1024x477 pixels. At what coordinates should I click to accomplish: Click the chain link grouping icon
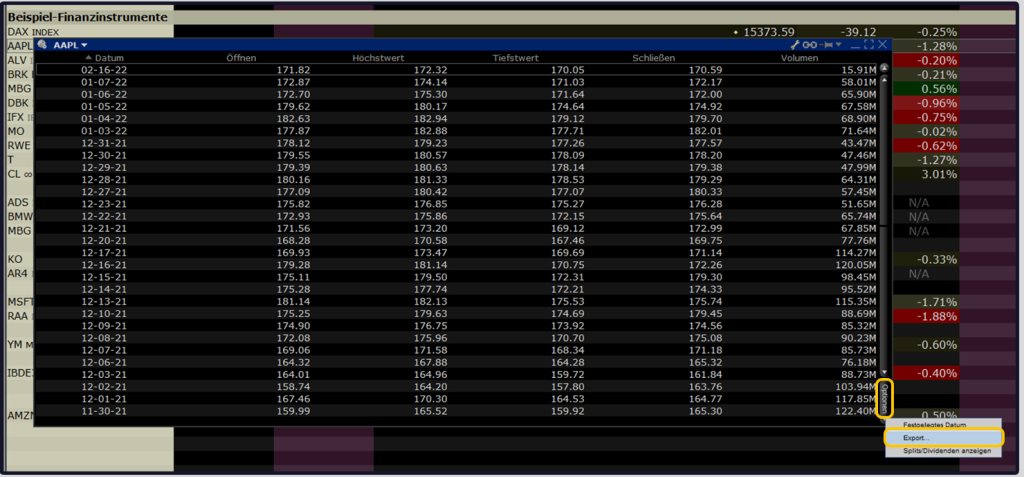point(810,44)
